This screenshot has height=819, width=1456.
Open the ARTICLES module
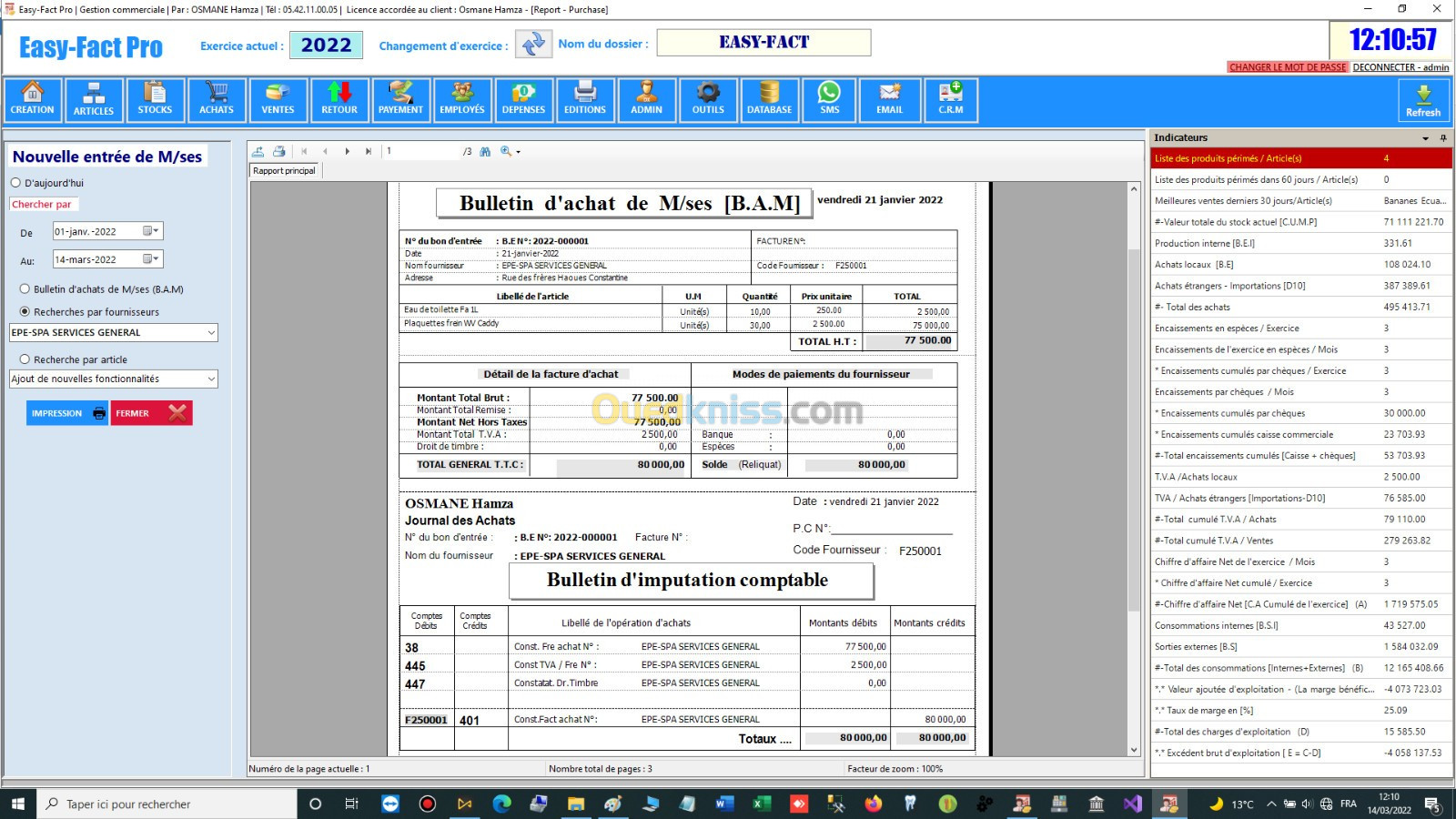[94, 100]
